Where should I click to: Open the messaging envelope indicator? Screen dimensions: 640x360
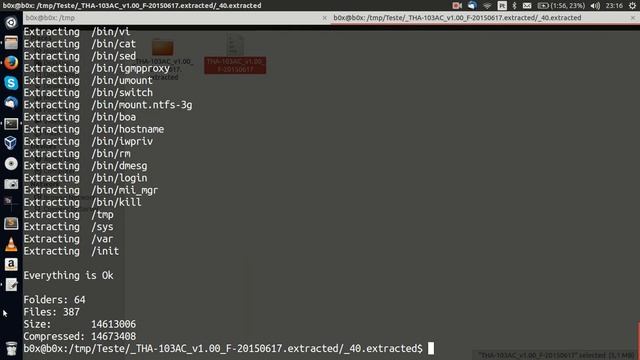527,5
